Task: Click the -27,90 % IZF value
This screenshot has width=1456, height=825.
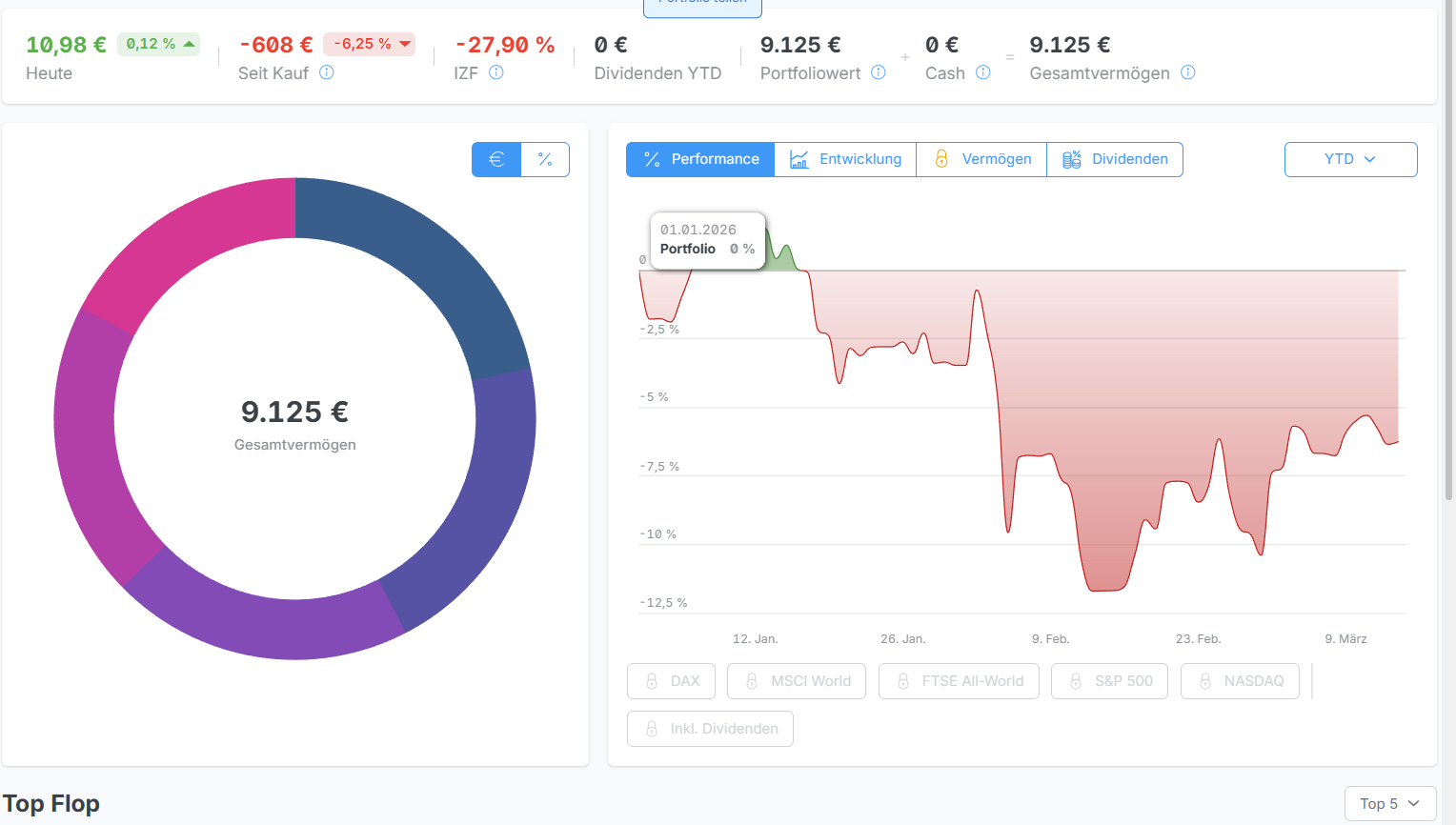Action: [505, 45]
